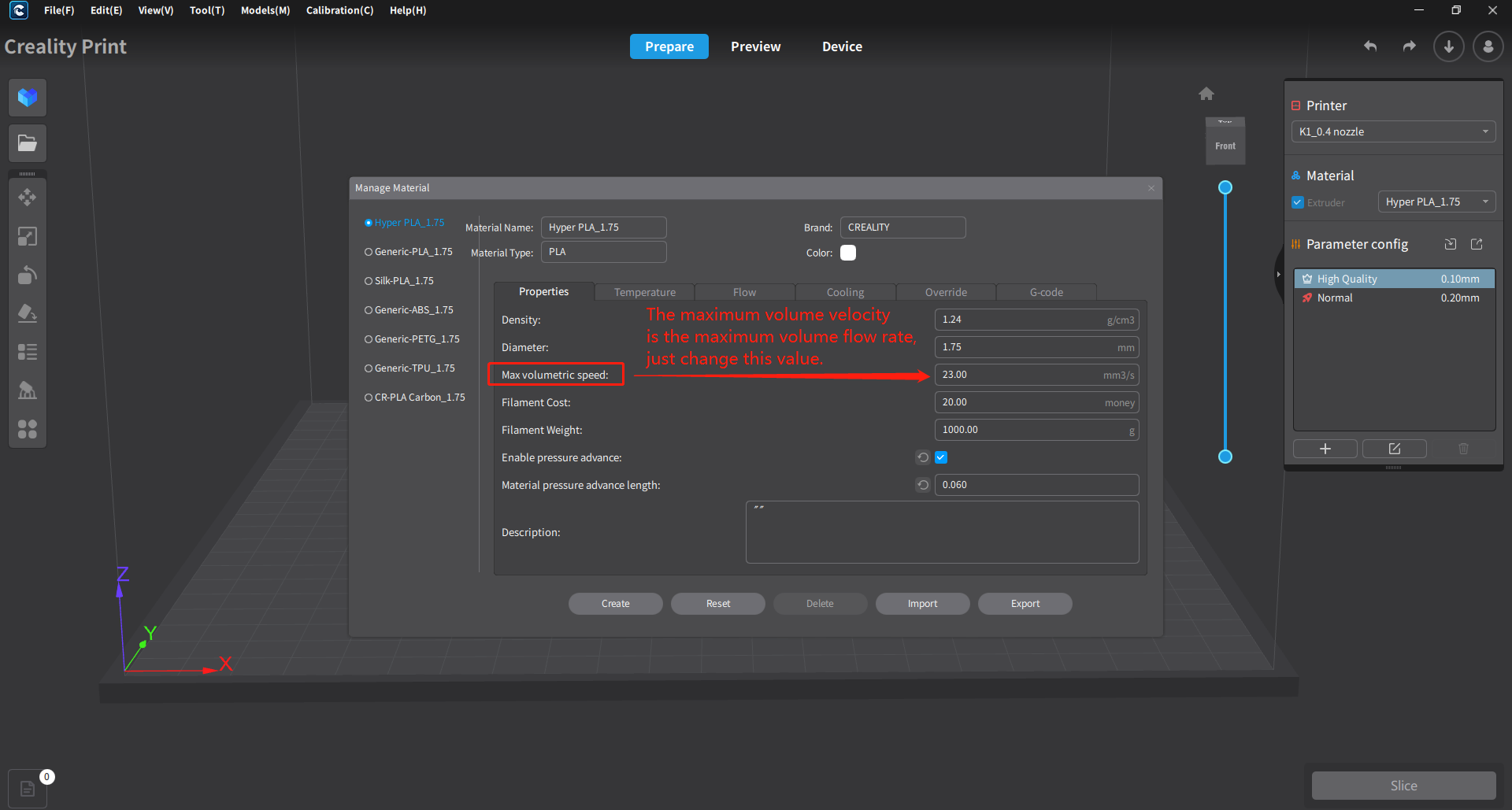Switch to the Cooling tab
The image size is (1512, 810).
pos(845,292)
